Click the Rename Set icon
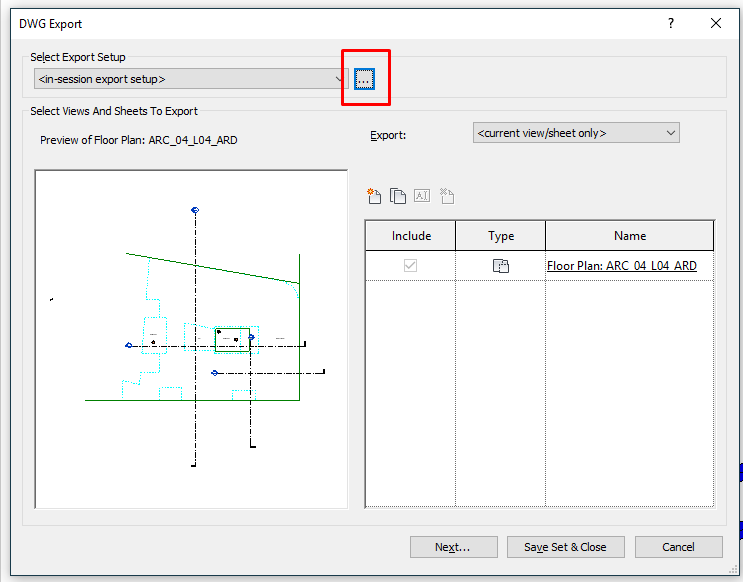 coord(422,195)
